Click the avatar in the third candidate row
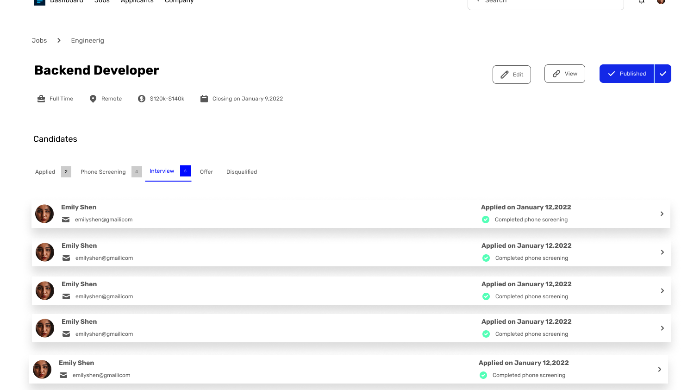This screenshot has height=390, width=700. coord(45,290)
